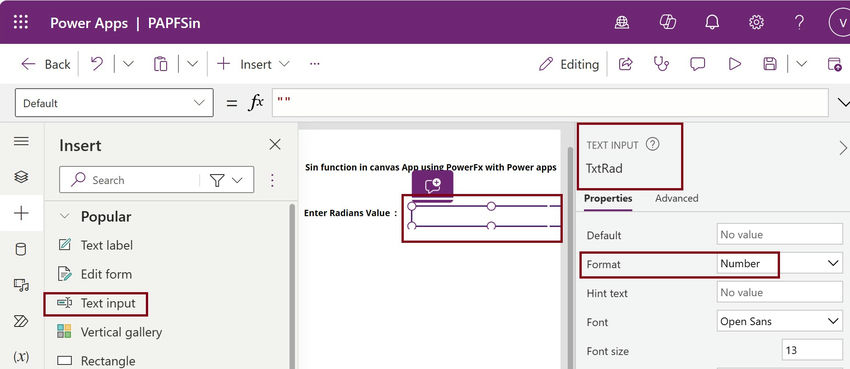This screenshot has height=369, width=850.
Task: Expand the formula bar chevron
Action: [843, 102]
